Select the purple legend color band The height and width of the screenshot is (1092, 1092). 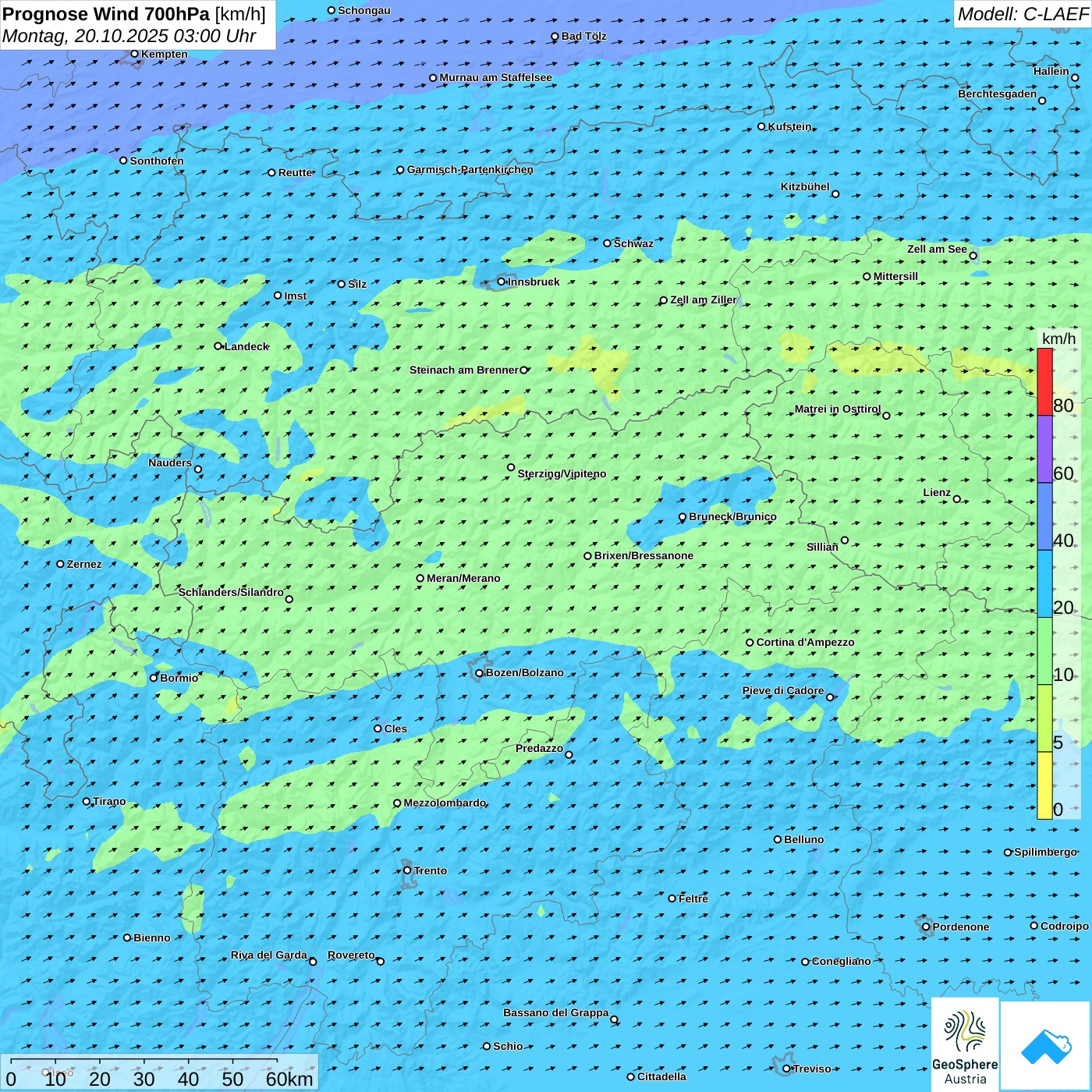click(1044, 448)
